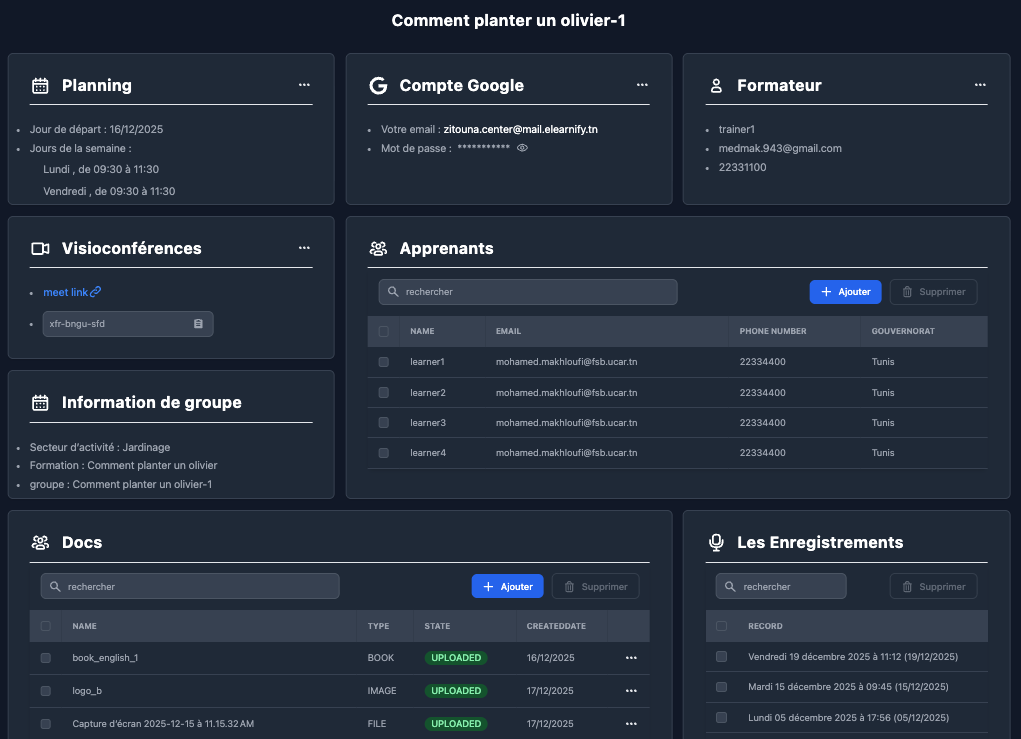Check the book_english_1 row checkbox
The width and height of the screenshot is (1021, 739).
point(46,658)
